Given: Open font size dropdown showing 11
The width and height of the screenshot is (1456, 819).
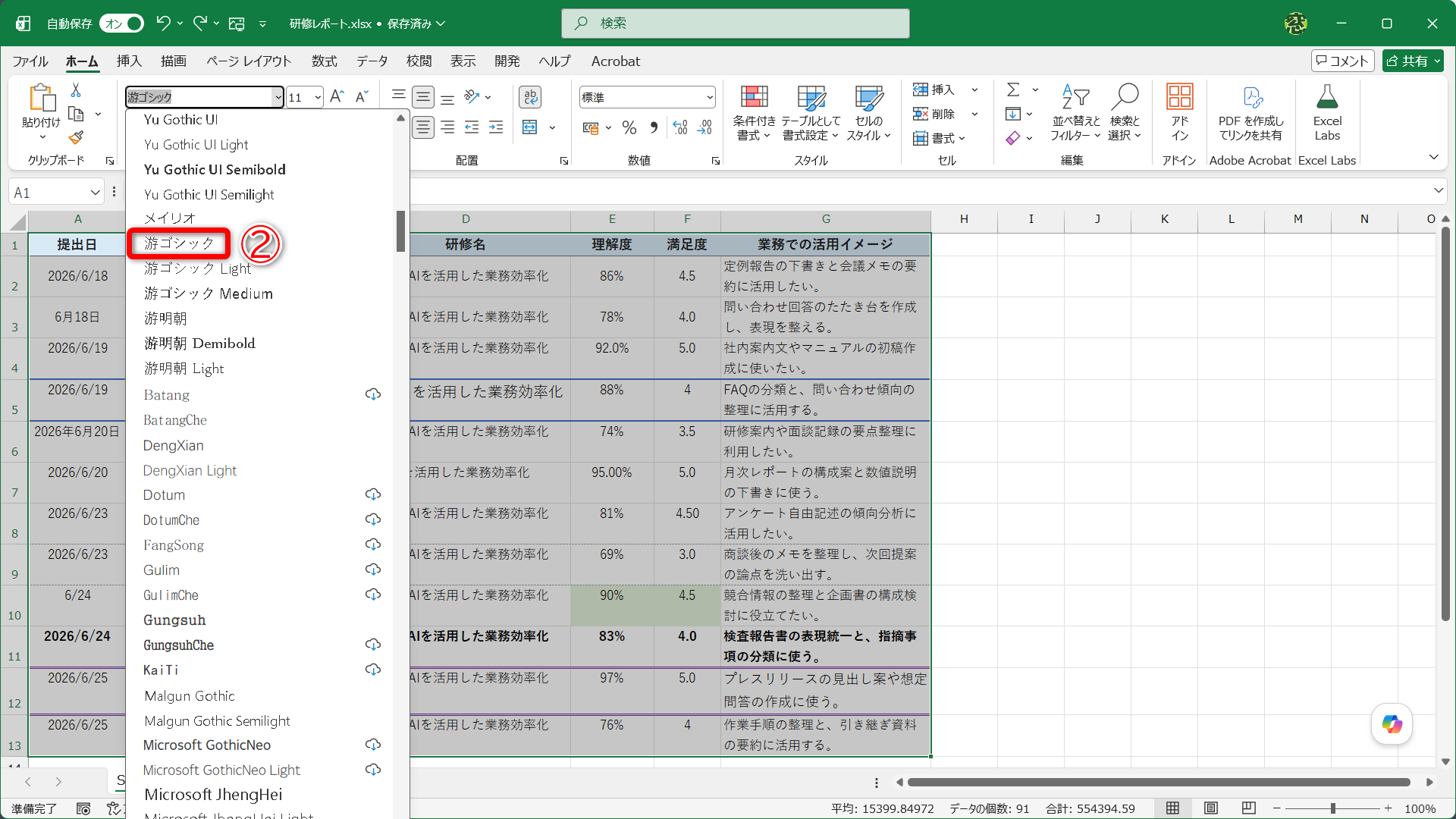Looking at the screenshot, I should (x=318, y=97).
